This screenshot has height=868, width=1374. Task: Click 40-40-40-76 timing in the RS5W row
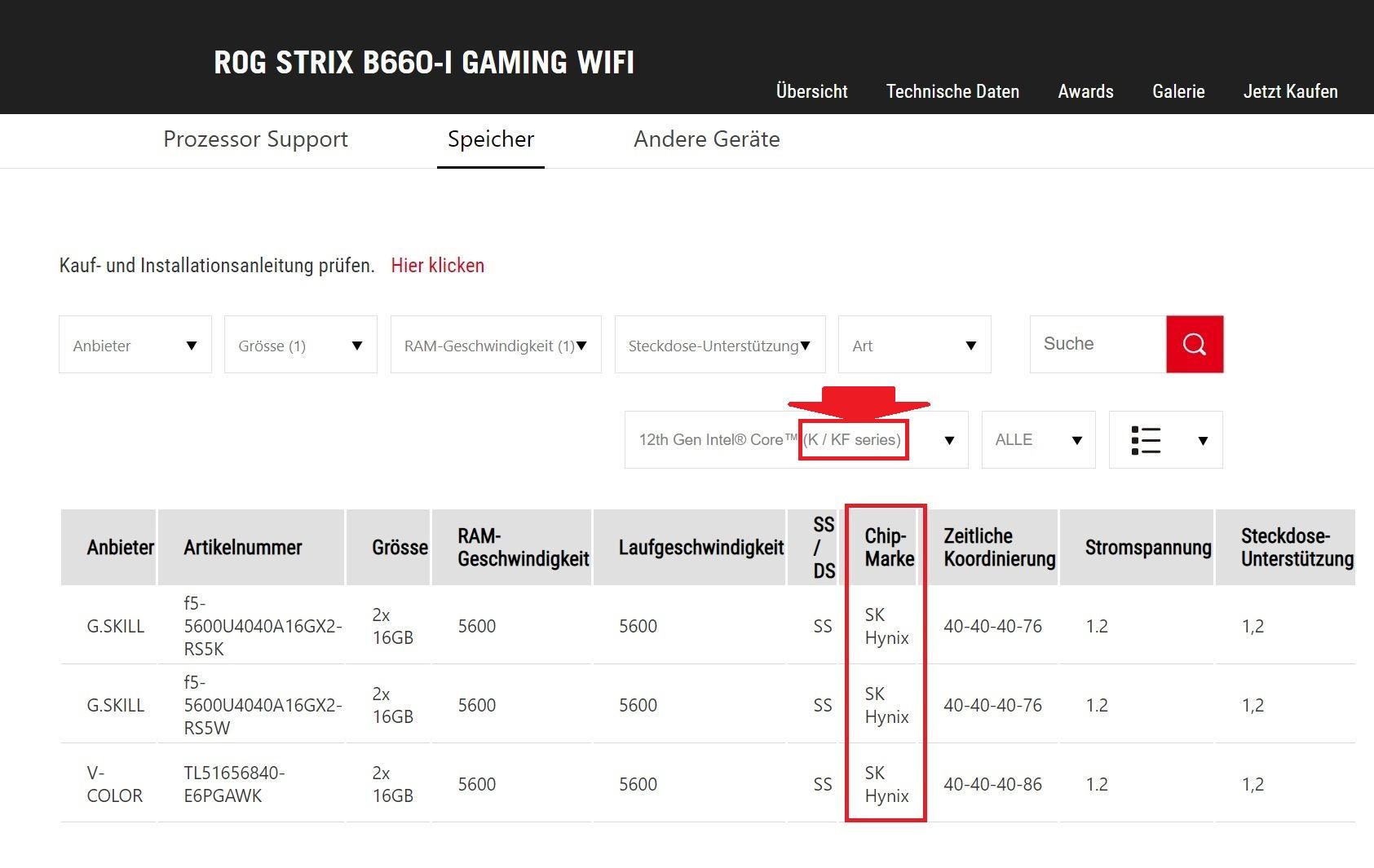[992, 705]
